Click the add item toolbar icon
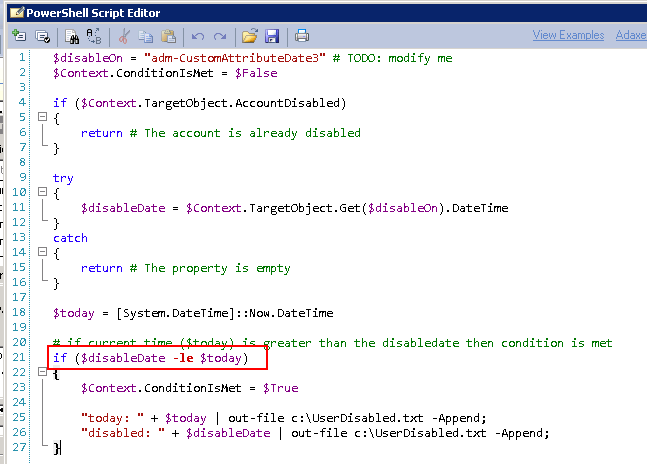Image resolution: width=647 pixels, height=464 pixels. pos(19,36)
